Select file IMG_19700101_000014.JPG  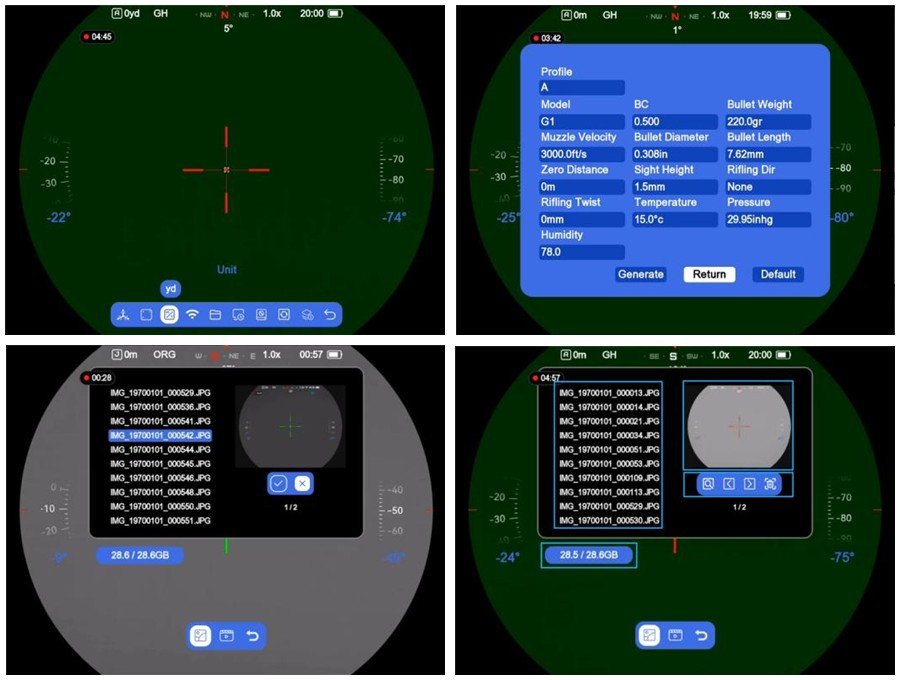609,407
